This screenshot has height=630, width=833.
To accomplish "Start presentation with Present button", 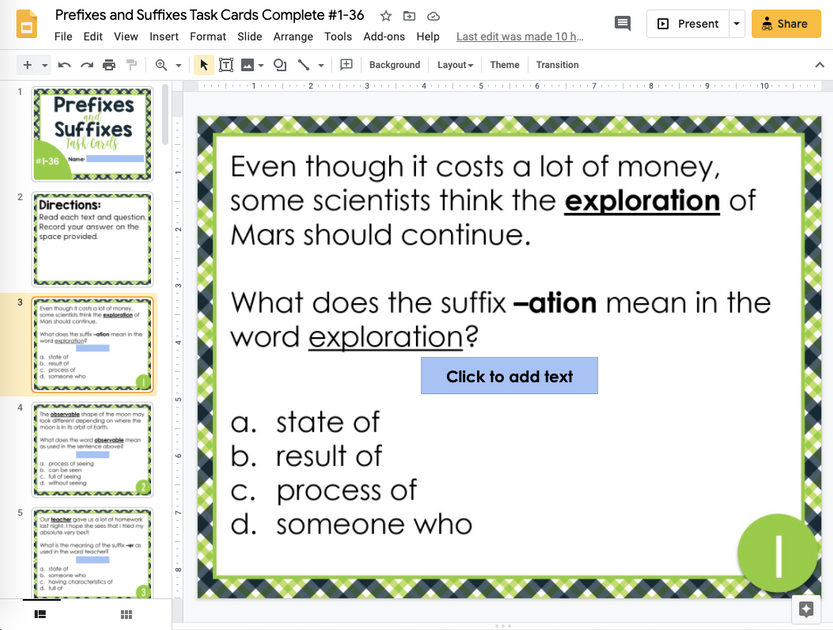I will click(x=687, y=24).
